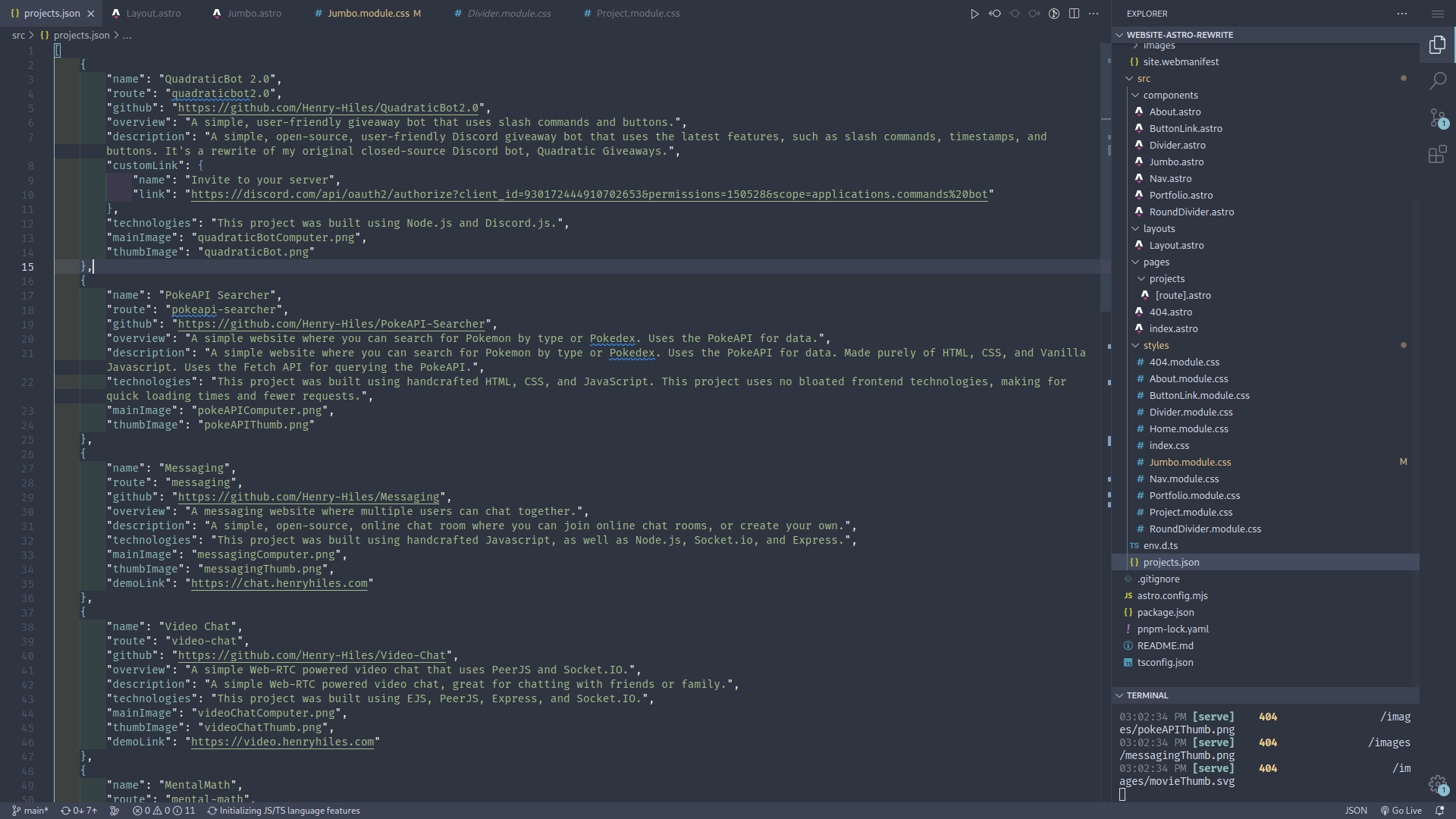Viewport: 1456px width, 819px height.
Task: Open package.json in the explorer
Action: pyautogui.click(x=1165, y=613)
